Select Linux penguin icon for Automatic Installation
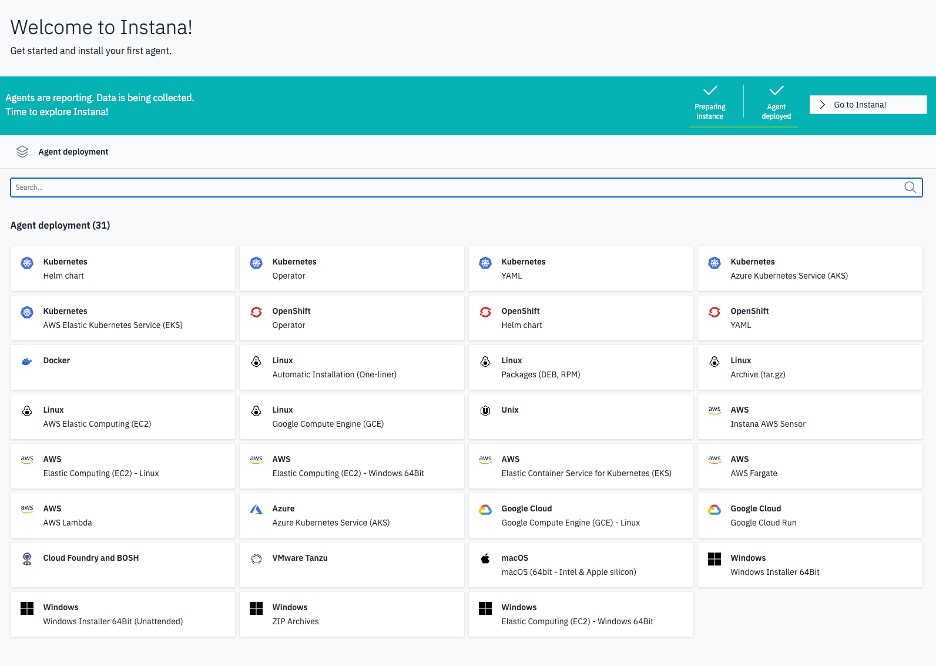 [x=256, y=361]
